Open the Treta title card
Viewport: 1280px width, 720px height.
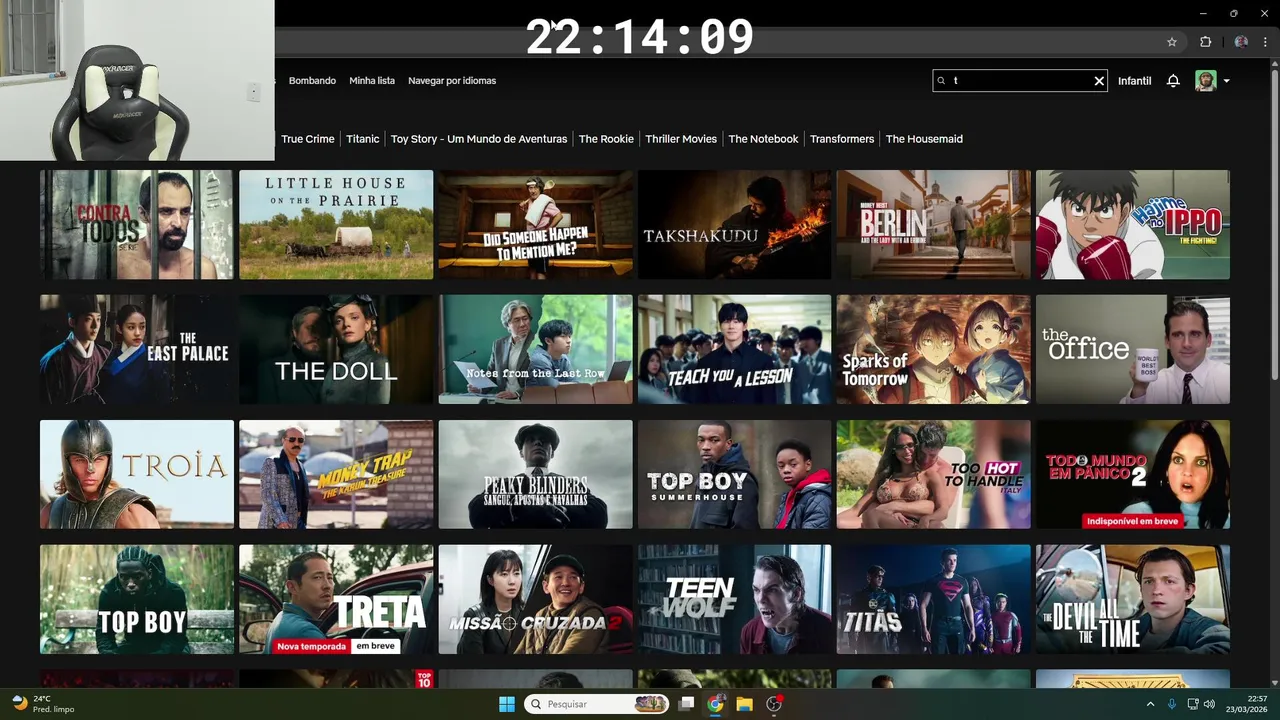(x=336, y=599)
